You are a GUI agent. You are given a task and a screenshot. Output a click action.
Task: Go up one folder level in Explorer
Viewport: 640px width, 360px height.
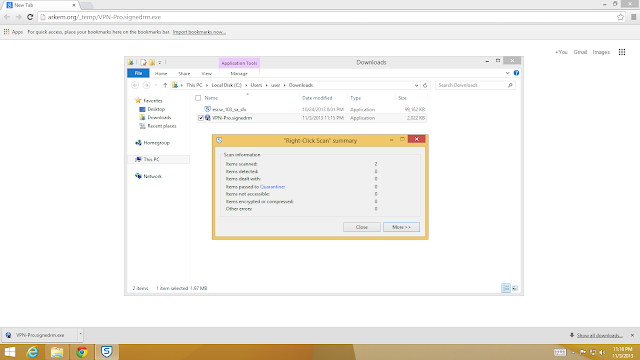[165, 85]
